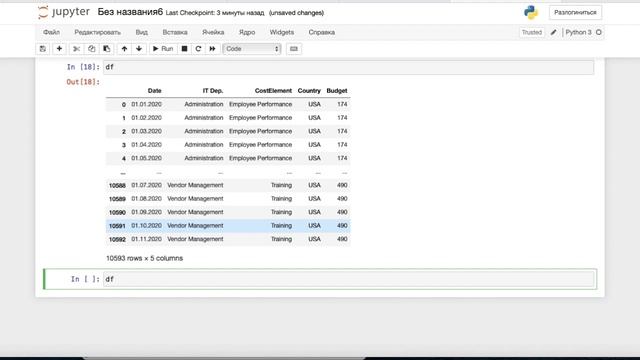Click the IT Dep. column header

pos(213,91)
